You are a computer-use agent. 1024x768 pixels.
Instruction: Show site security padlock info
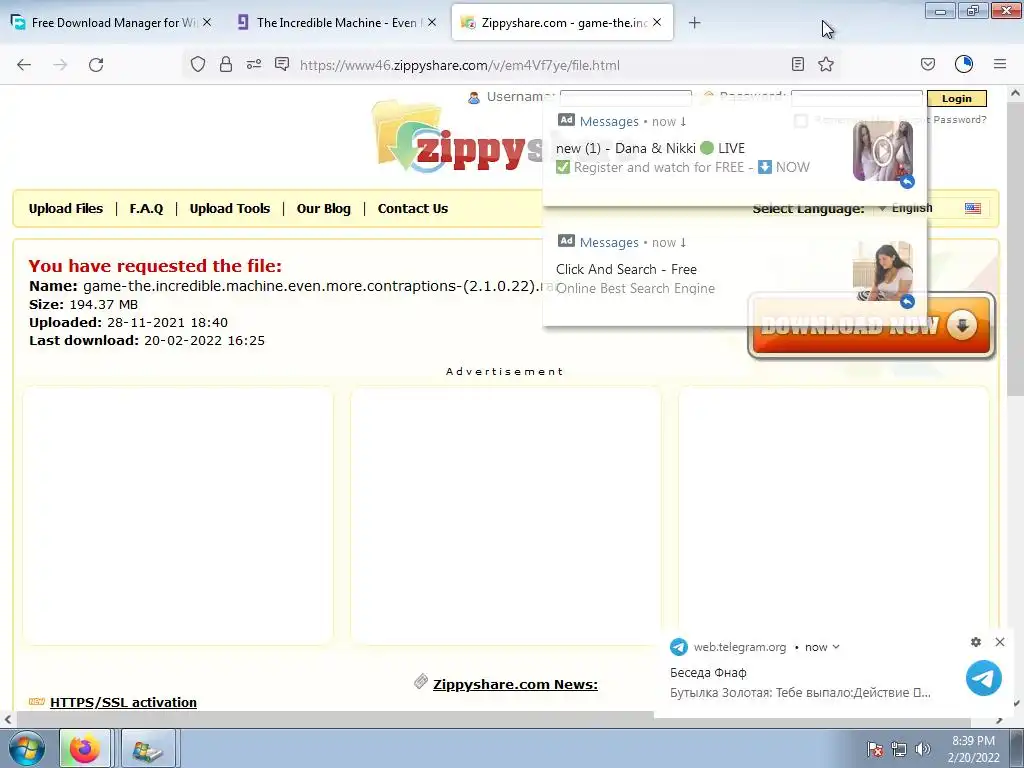pos(226,64)
